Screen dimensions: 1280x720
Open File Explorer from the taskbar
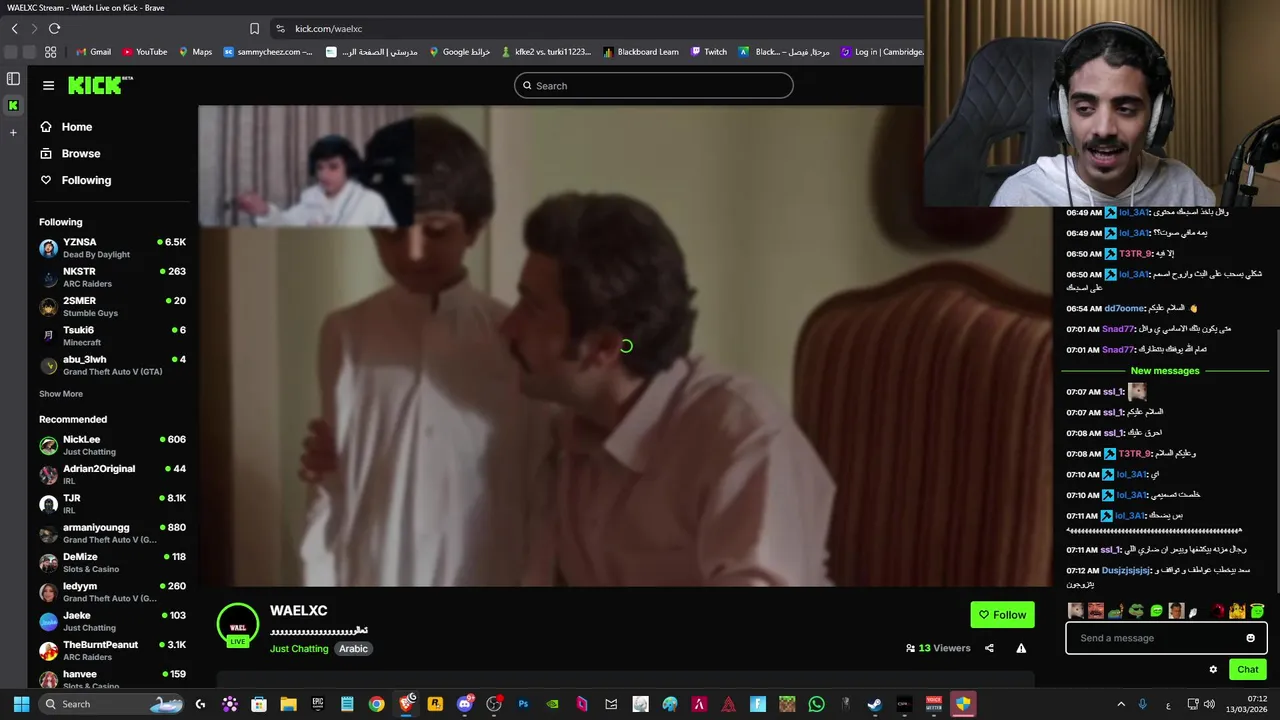point(288,704)
